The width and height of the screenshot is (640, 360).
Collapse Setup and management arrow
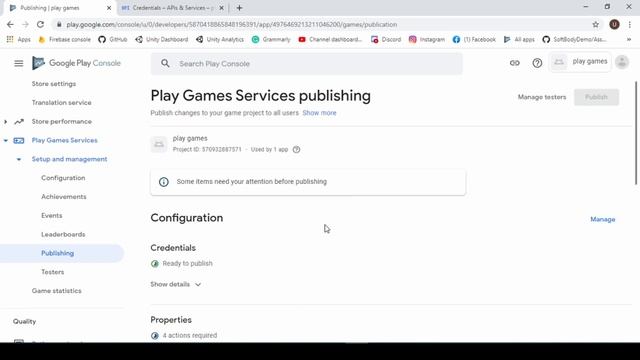pos(19,159)
